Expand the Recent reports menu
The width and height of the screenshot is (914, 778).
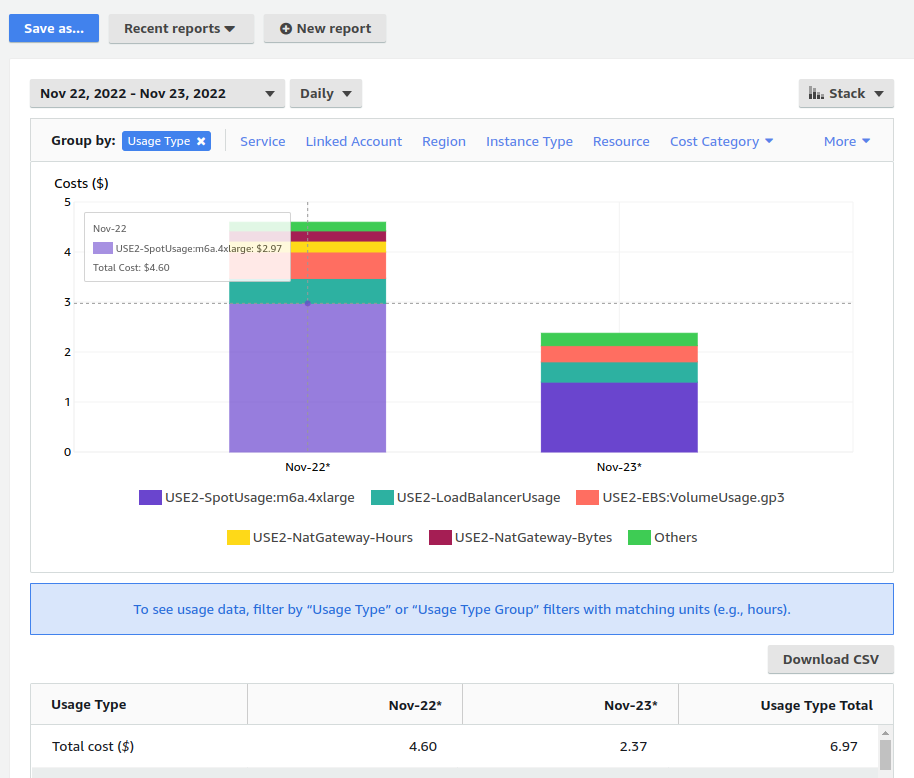(180, 29)
